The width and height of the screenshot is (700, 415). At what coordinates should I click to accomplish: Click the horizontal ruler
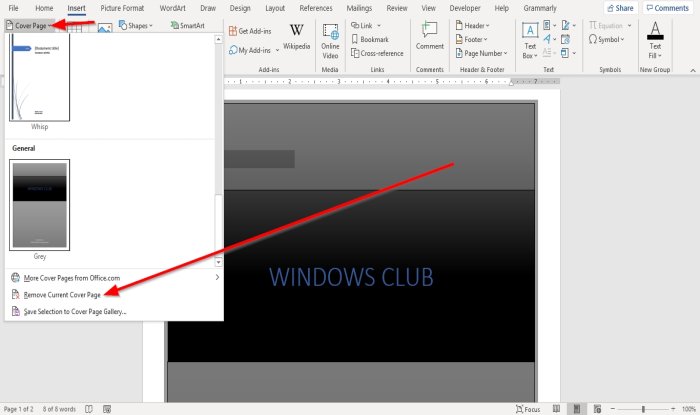pos(392,82)
